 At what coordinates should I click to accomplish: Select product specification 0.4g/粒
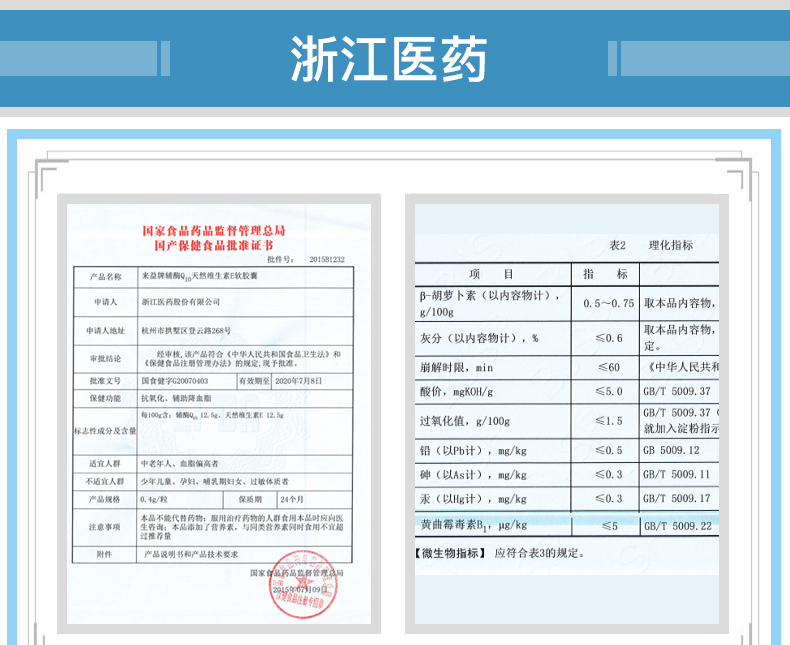(x=154, y=499)
